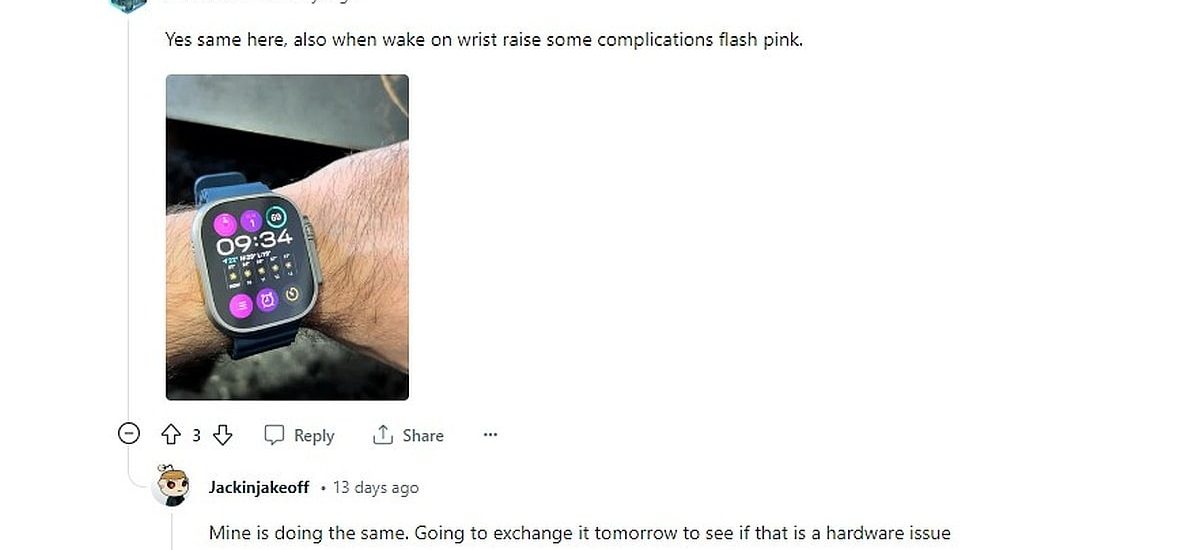Click the Reply text label
1200x550 pixels.
click(x=314, y=436)
